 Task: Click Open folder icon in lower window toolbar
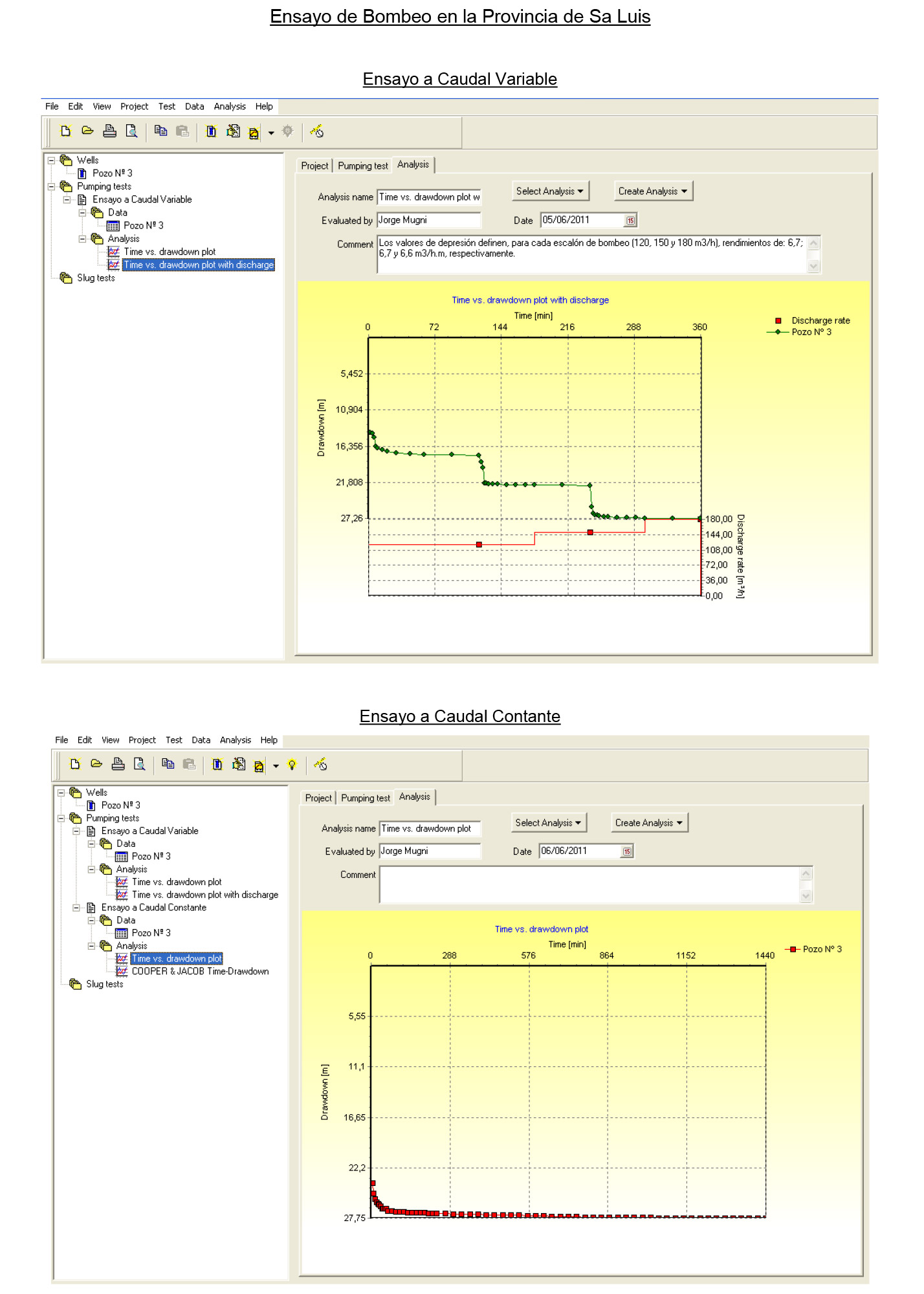(x=96, y=763)
